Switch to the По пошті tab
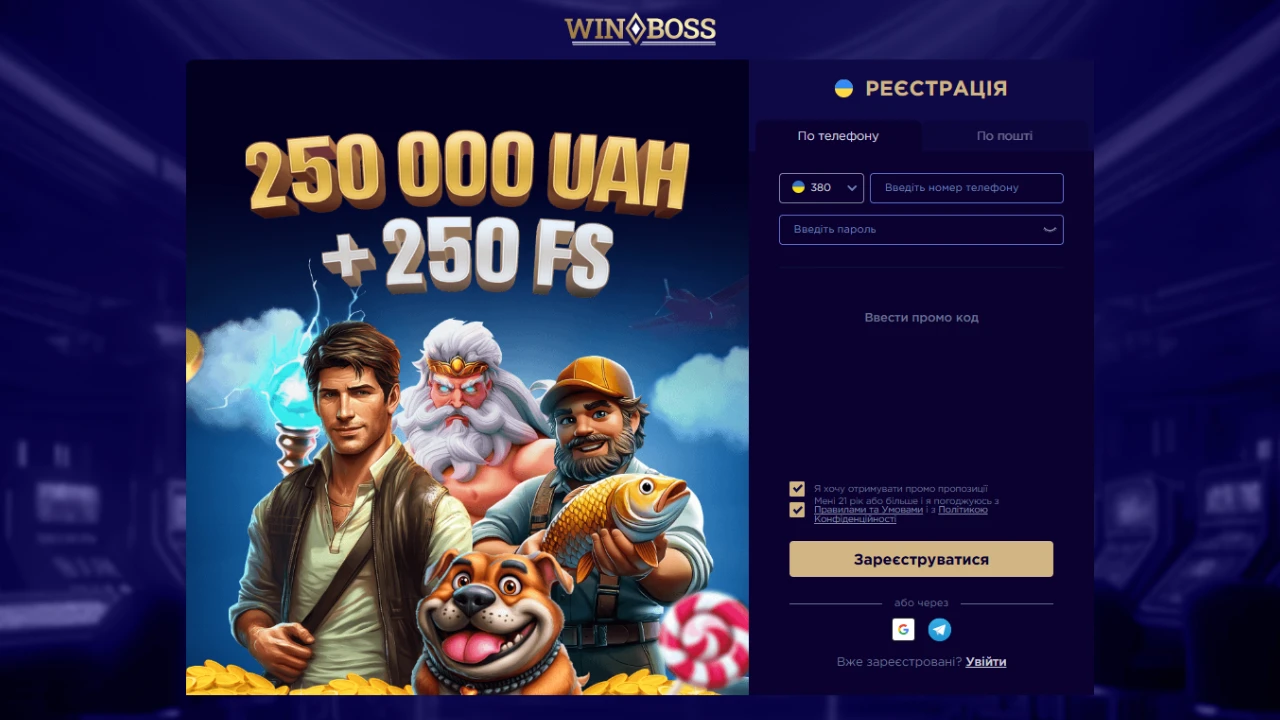Screen dimensions: 1280x720 tap(1004, 136)
